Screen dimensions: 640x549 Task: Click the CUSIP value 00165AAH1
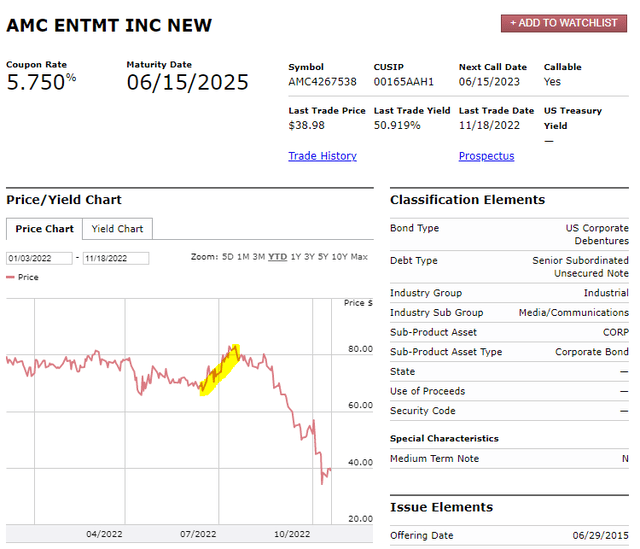(403, 82)
